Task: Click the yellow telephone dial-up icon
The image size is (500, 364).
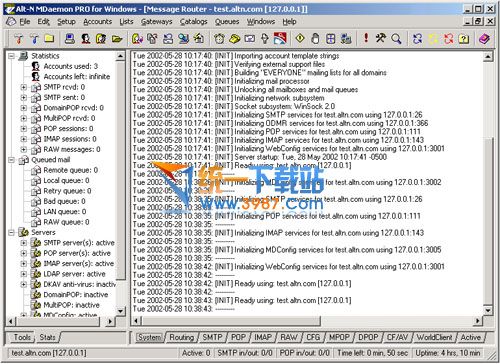Action: 234,39
